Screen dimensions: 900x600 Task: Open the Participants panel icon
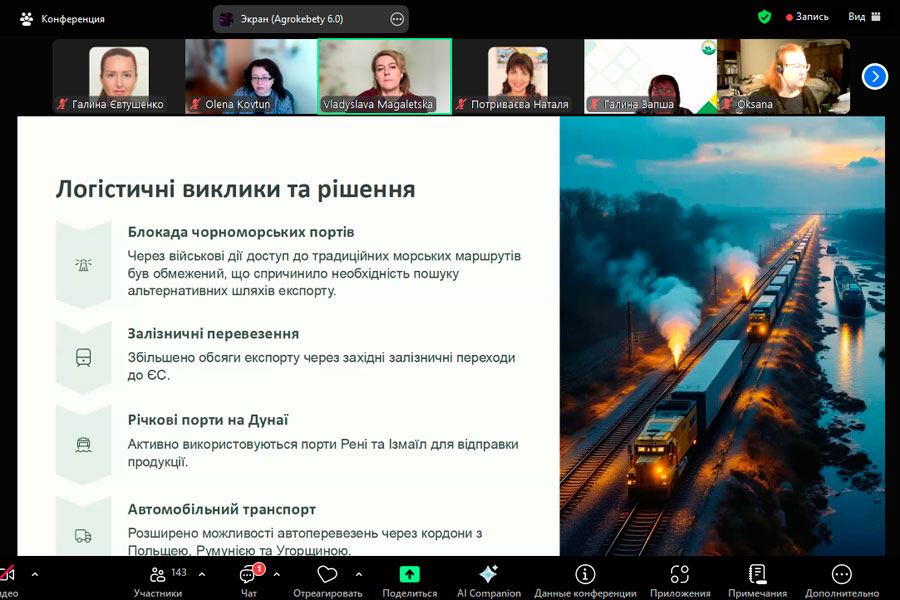158,575
